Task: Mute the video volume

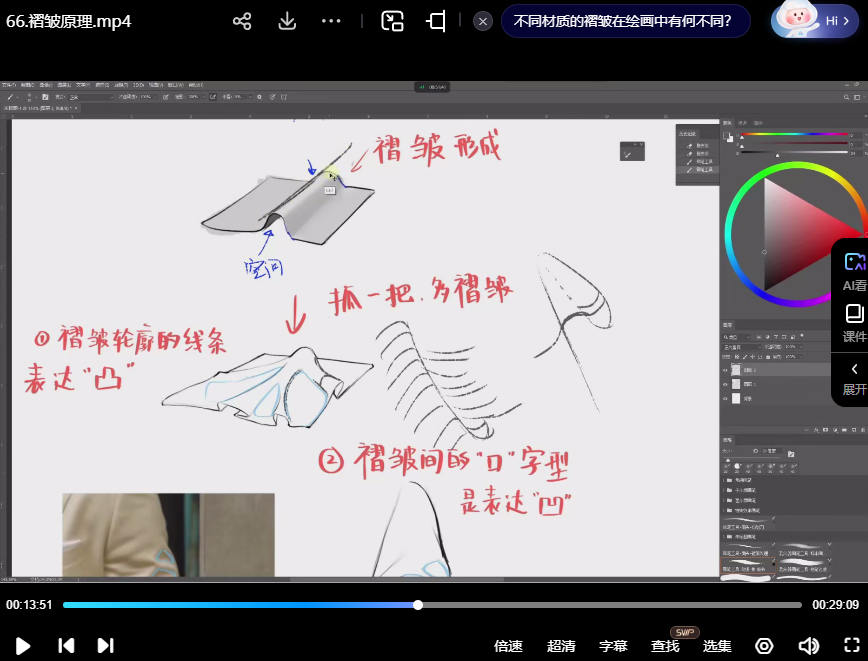Action: click(808, 646)
